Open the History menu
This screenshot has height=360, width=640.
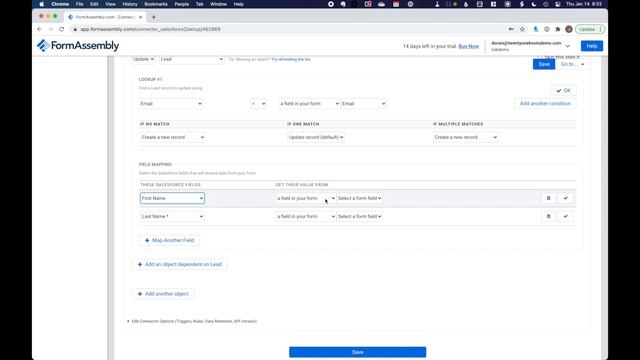coord(130,4)
